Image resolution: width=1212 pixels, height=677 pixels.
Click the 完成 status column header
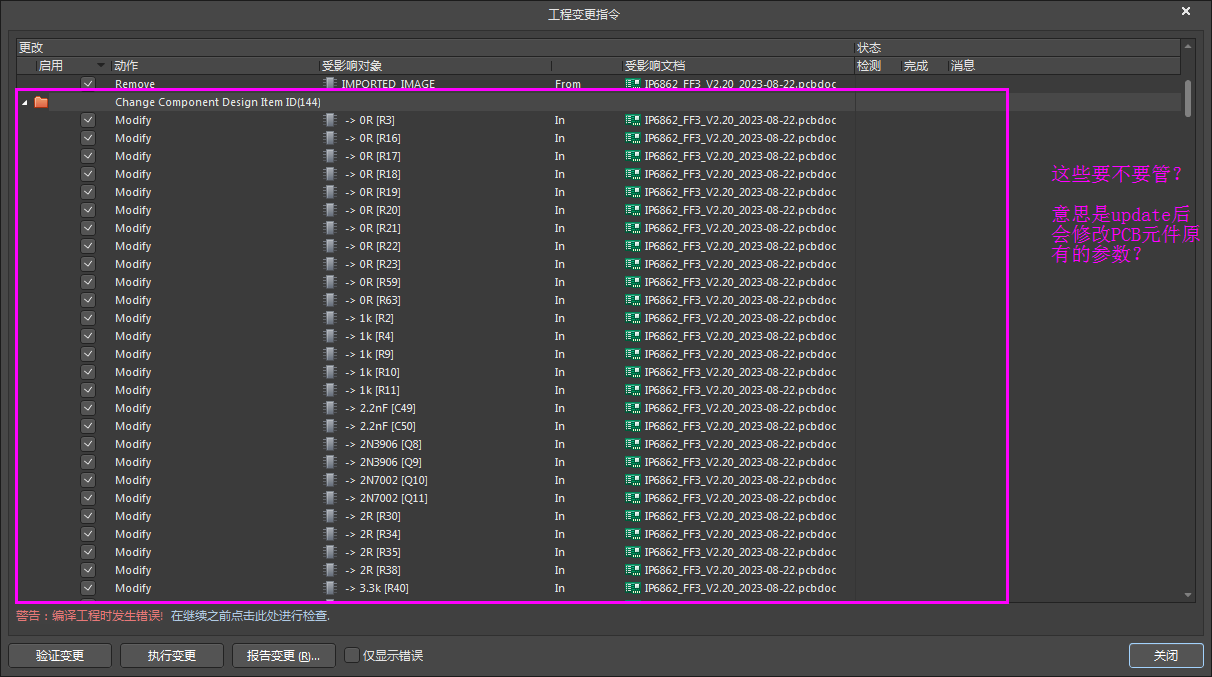click(916, 66)
